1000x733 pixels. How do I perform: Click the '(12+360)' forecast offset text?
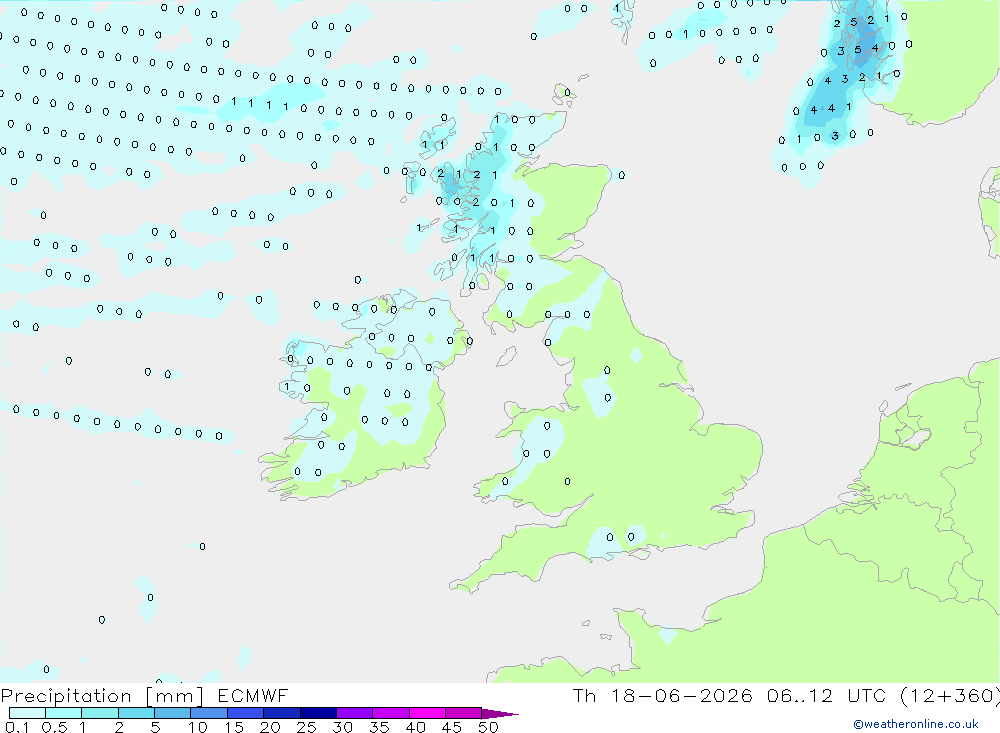pos(950,696)
